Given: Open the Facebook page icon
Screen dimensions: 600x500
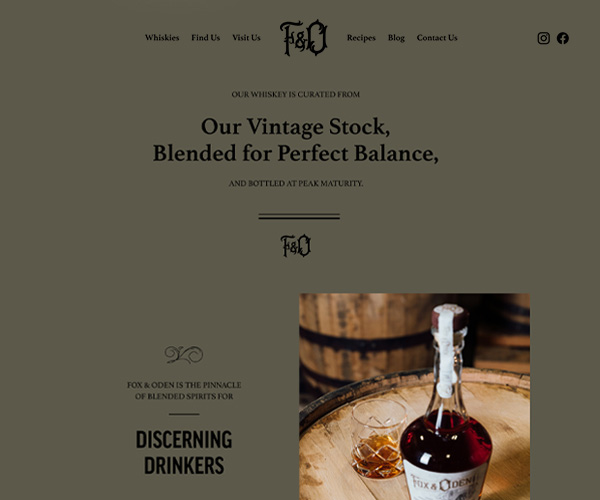Looking at the screenshot, I should pyautogui.click(x=562, y=38).
